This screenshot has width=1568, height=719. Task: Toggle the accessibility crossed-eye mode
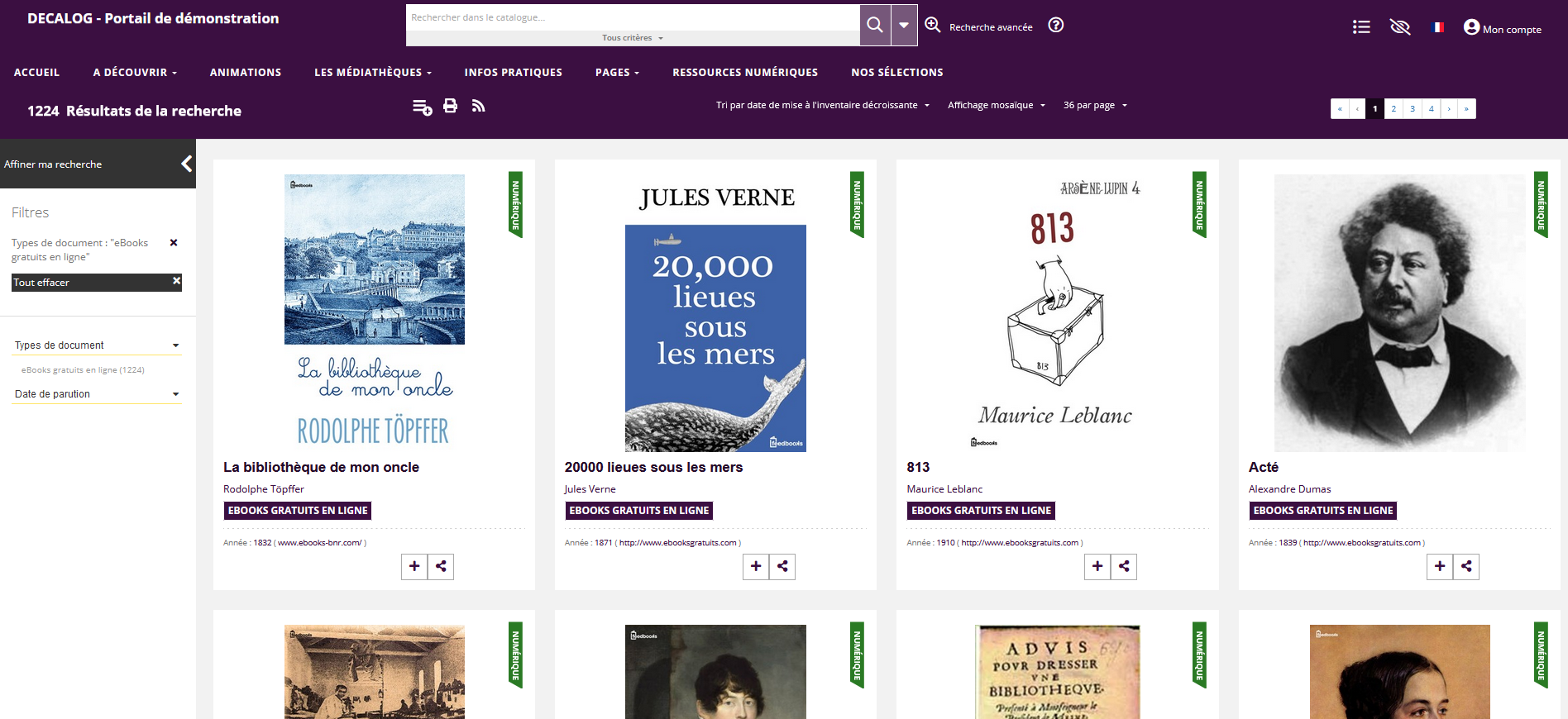click(1399, 27)
